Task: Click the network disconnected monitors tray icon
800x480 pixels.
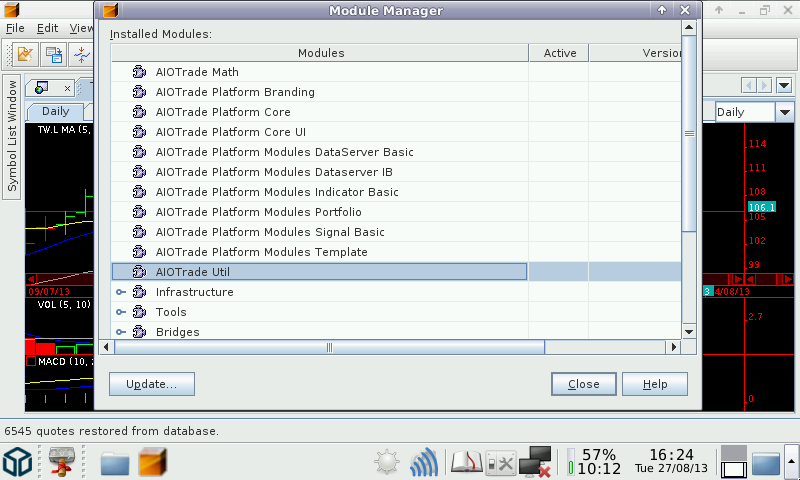Action: [x=535, y=462]
